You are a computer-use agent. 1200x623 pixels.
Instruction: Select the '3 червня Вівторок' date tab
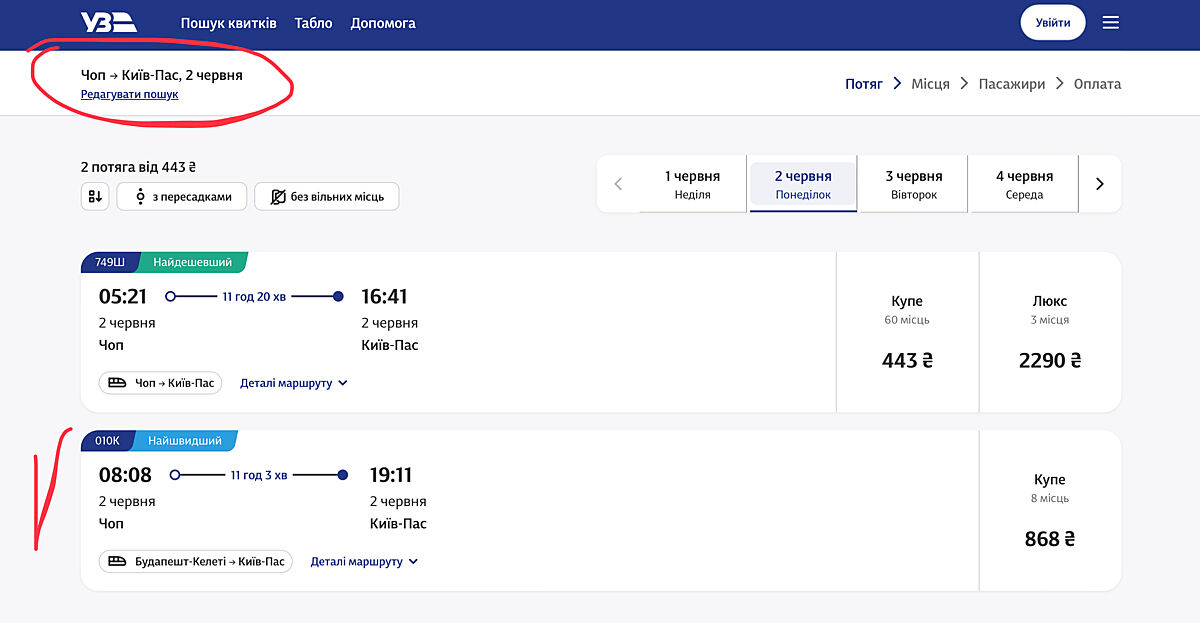pyautogui.click(x=913, y=184)
